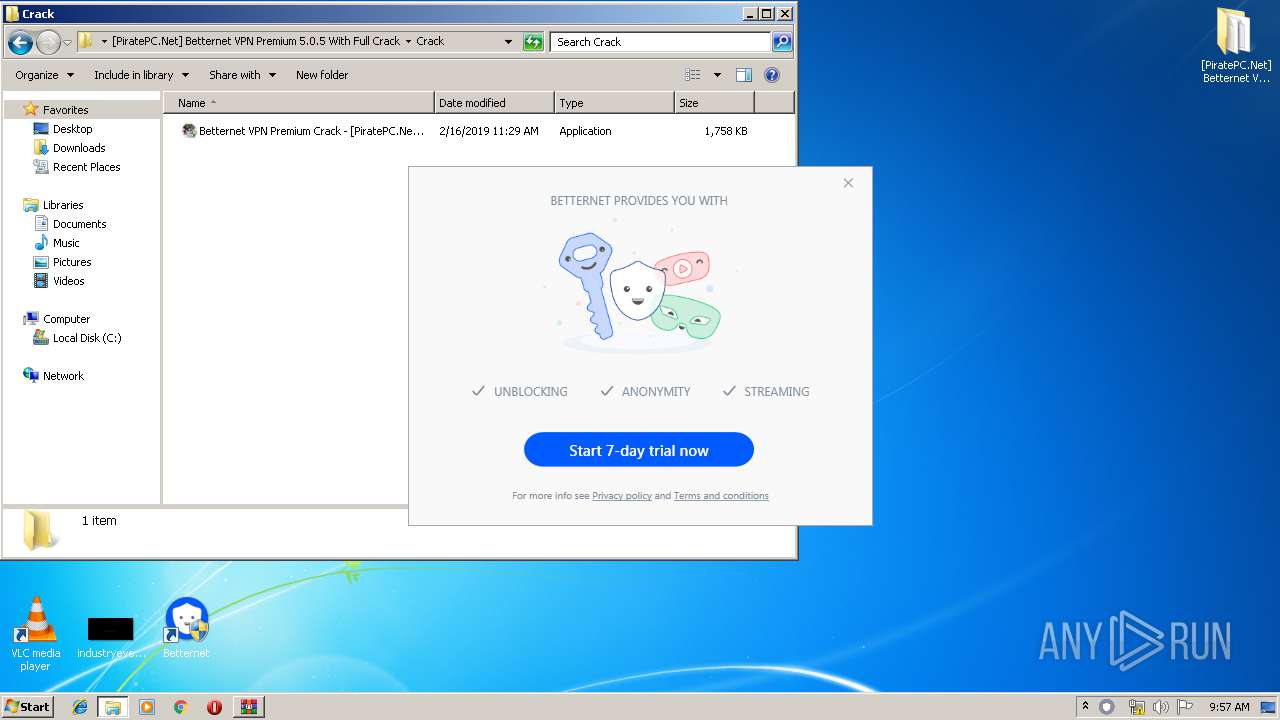Viewport: 1280px width, 720px height.
Task: Click the Start 7-day trial now button
Action: (638, 450)
